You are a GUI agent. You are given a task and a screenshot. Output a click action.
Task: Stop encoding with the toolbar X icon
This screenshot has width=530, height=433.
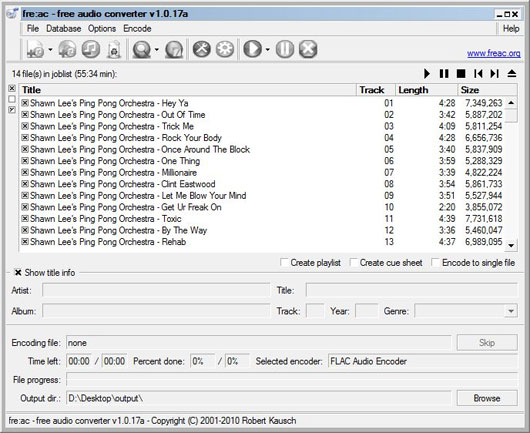(x=308, y=49)
